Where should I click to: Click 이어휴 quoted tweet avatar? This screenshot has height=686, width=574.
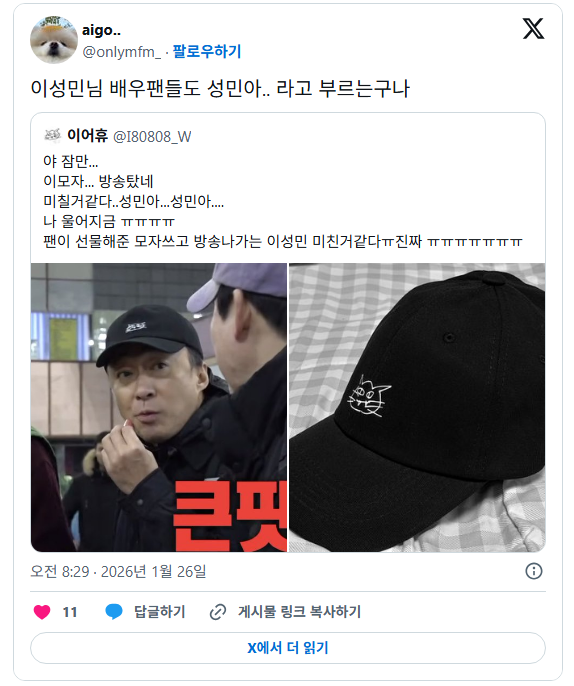[52, 136]
